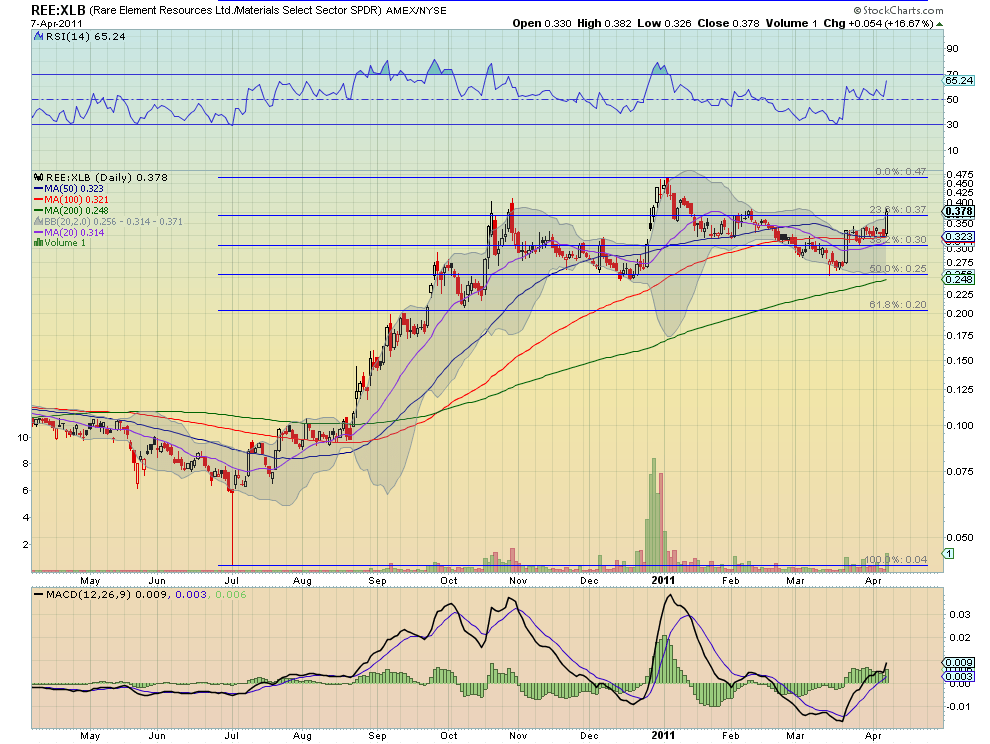Click the 0.02 label on MACD axis
This screenshot has width=990, height=744.
click(x=960, y=638)
